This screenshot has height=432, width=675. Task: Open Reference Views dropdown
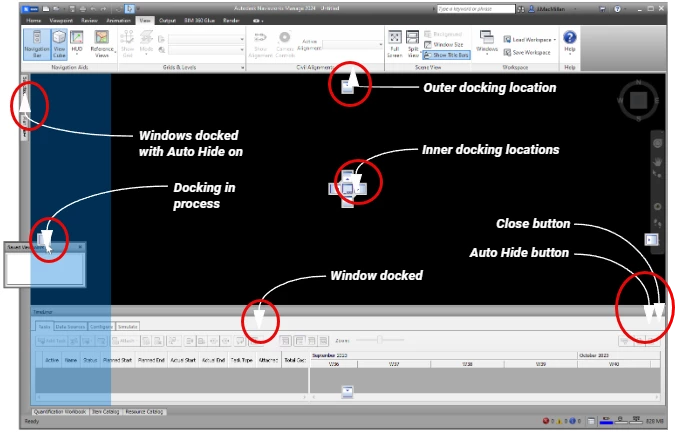click(x=102, y=44)
